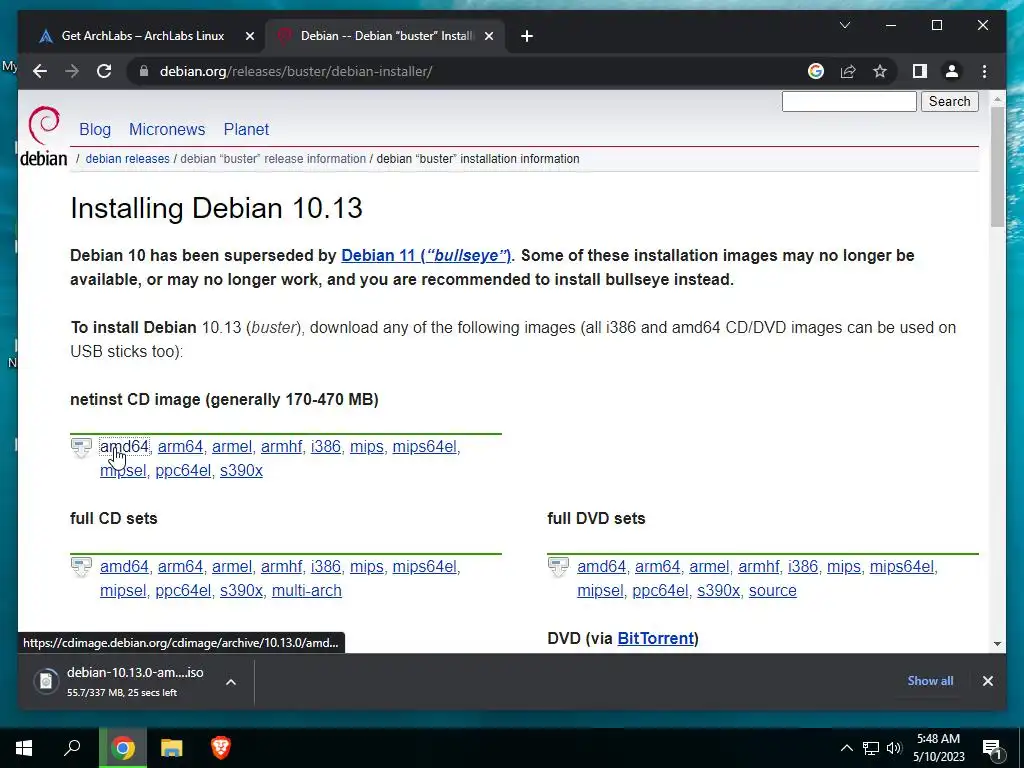Toggle the browser side panel icon

tap(920, 71)
